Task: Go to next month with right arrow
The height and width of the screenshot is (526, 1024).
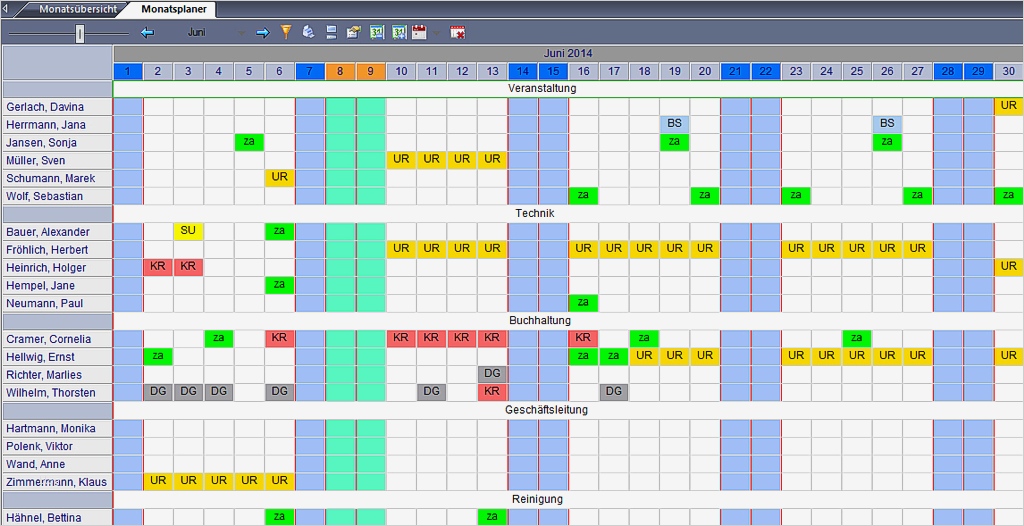Action: pyautogui.click(x=263, y=33)
